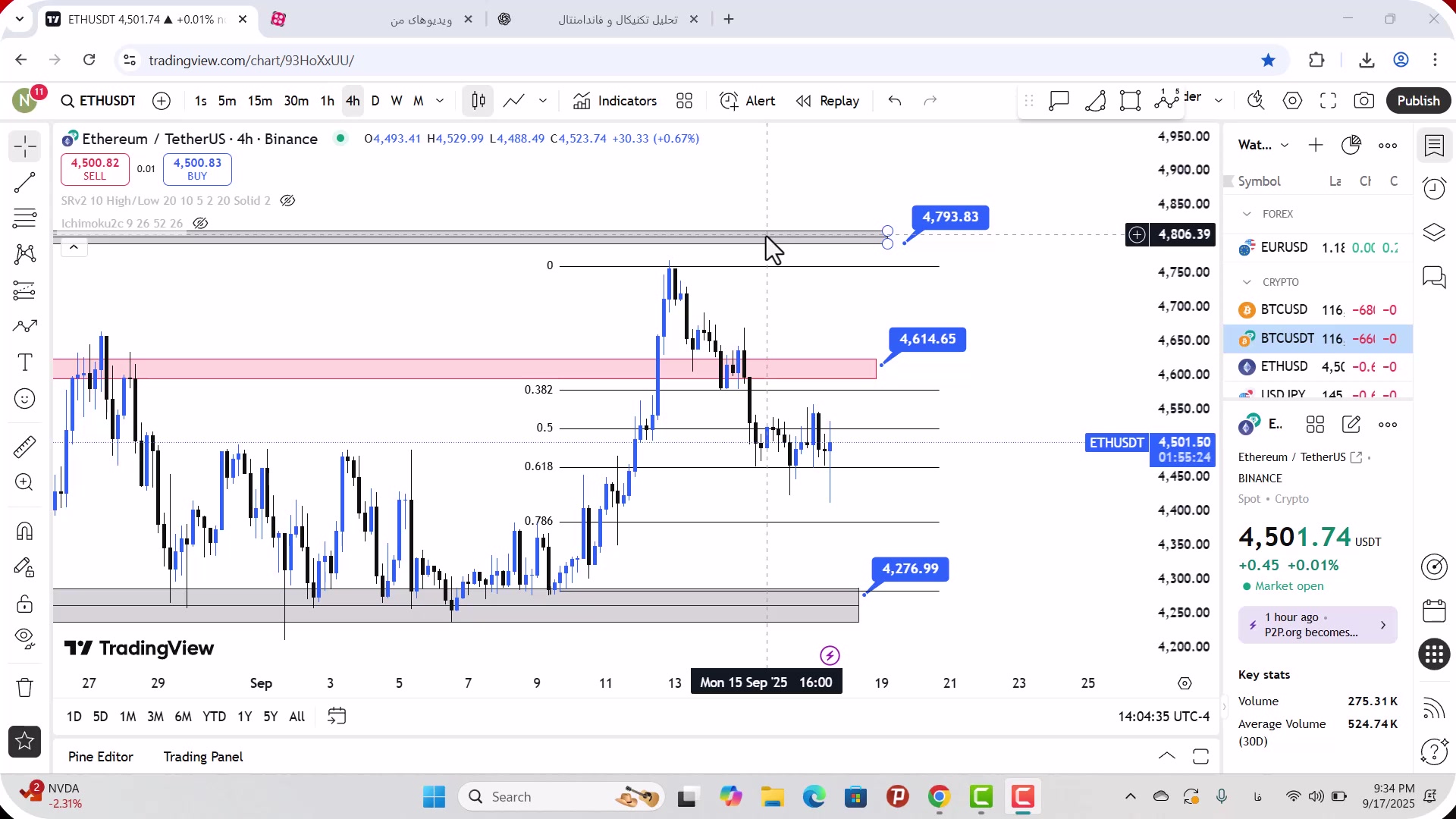Toggle visibility of Ichimoku2c indicator
The image size is (1456, 819).
[200, 224]
